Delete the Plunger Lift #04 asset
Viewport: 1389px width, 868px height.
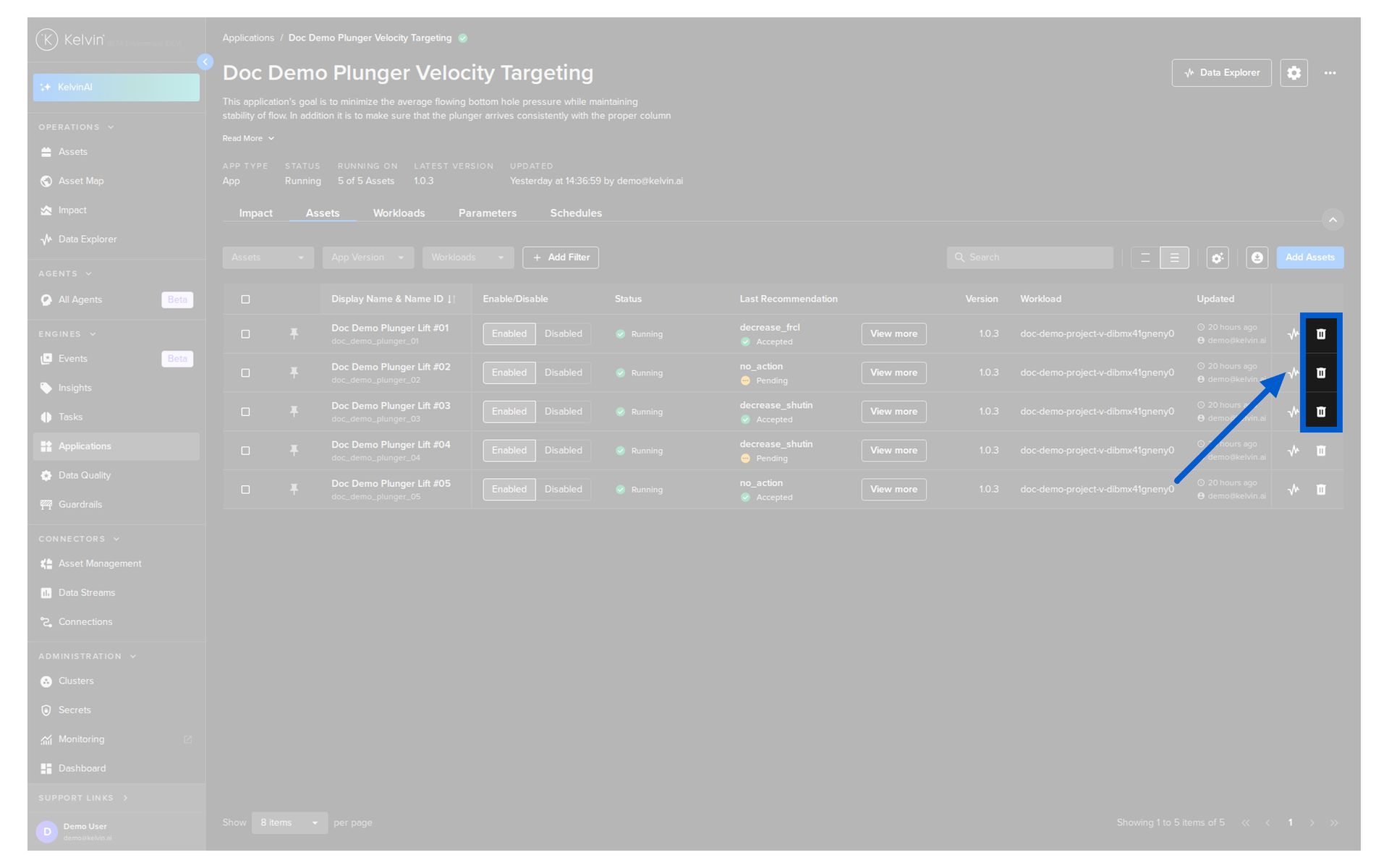point(1320,451)
